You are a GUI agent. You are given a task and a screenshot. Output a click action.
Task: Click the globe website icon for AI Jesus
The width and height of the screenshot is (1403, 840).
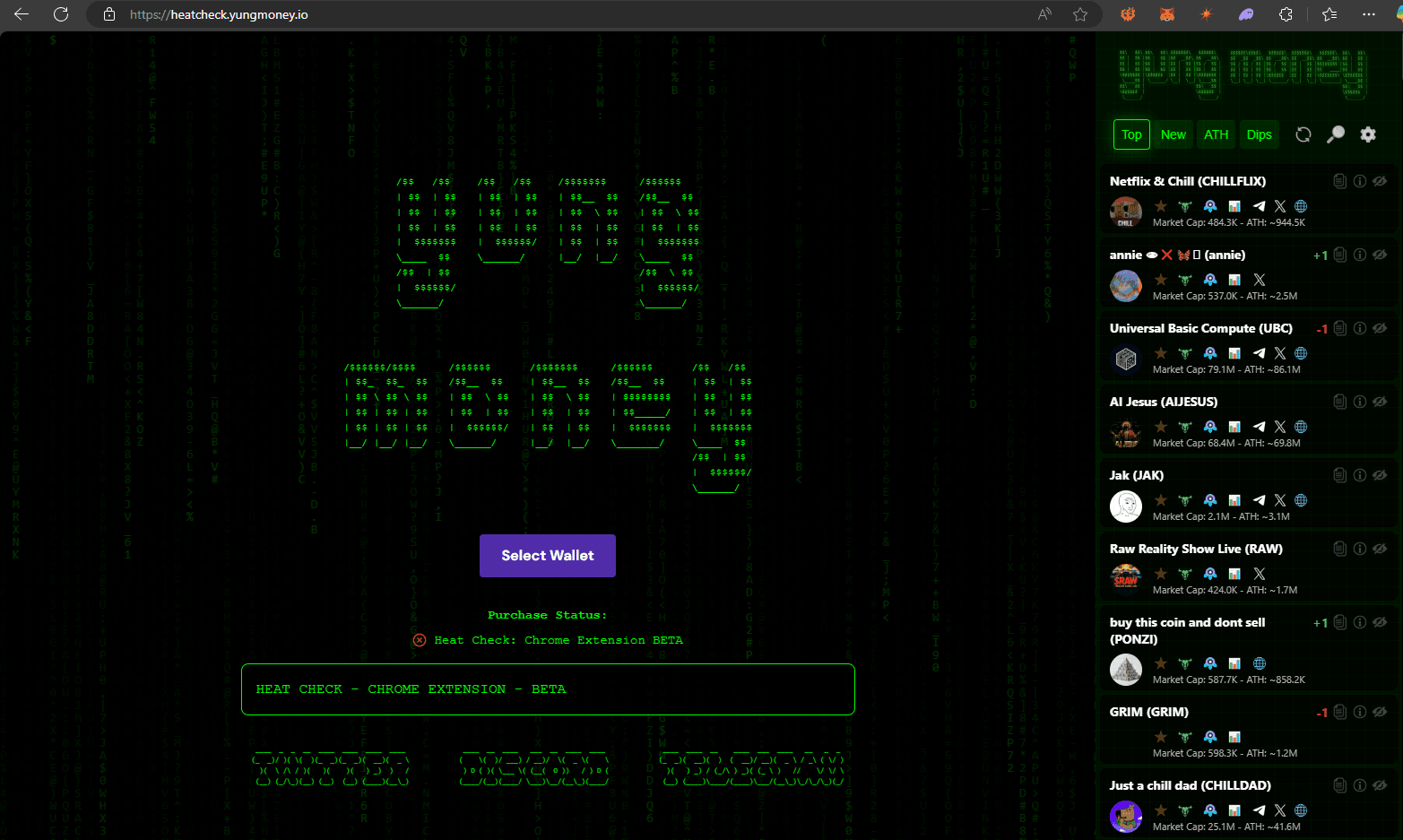point(1301,427)
